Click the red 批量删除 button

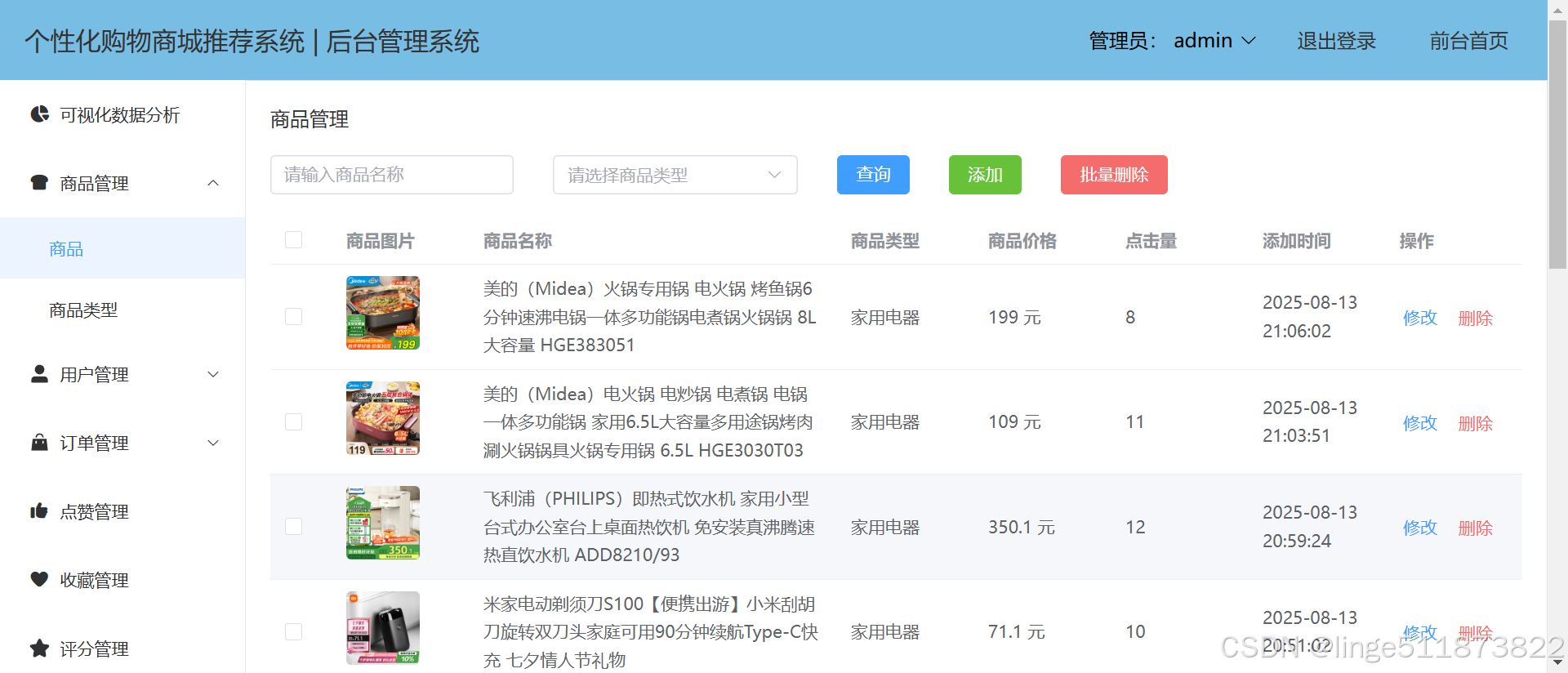coord(1114,175)
